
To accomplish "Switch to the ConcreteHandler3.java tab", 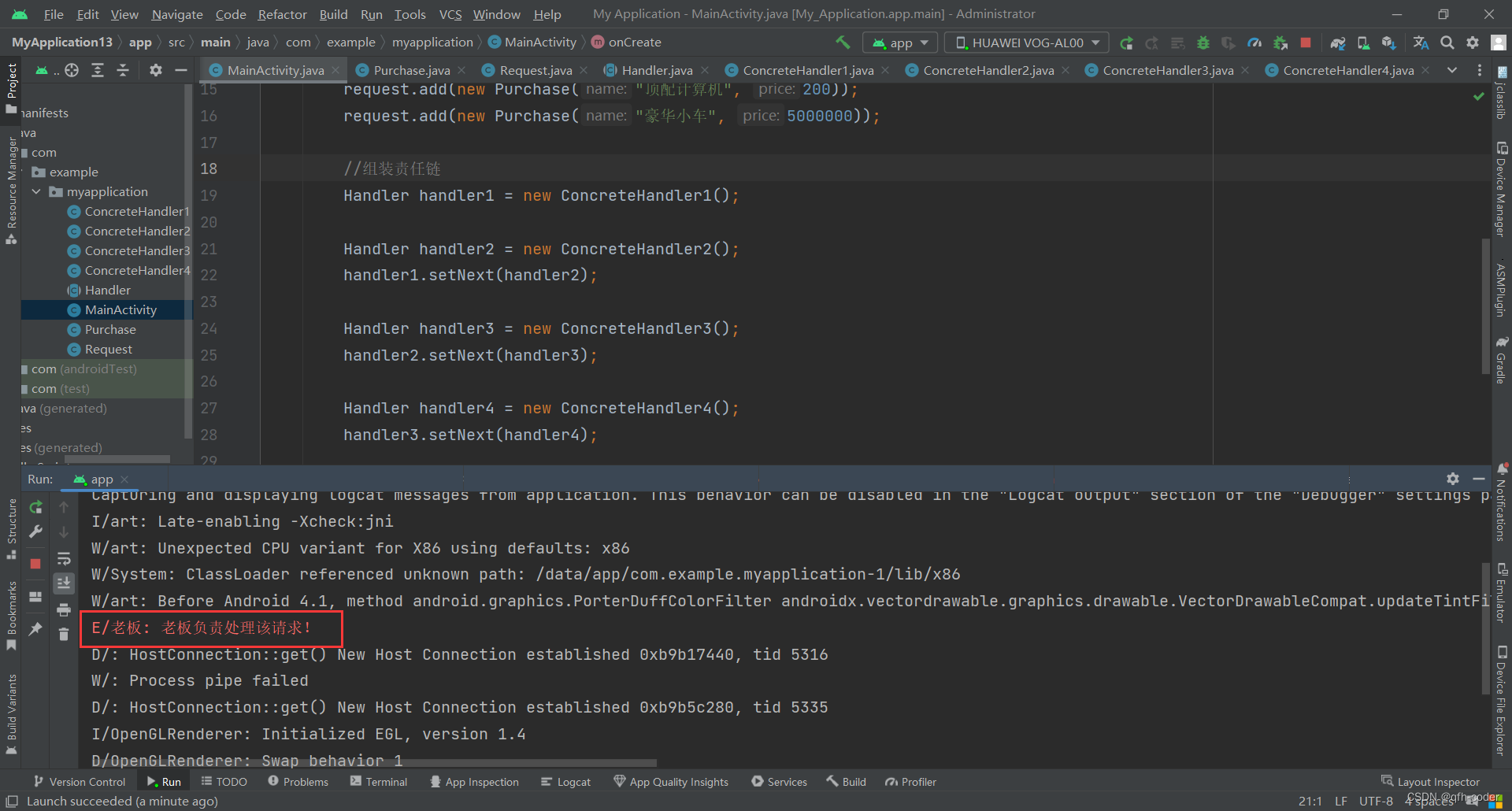I will pyautogui.click(x=1167, y=70).
